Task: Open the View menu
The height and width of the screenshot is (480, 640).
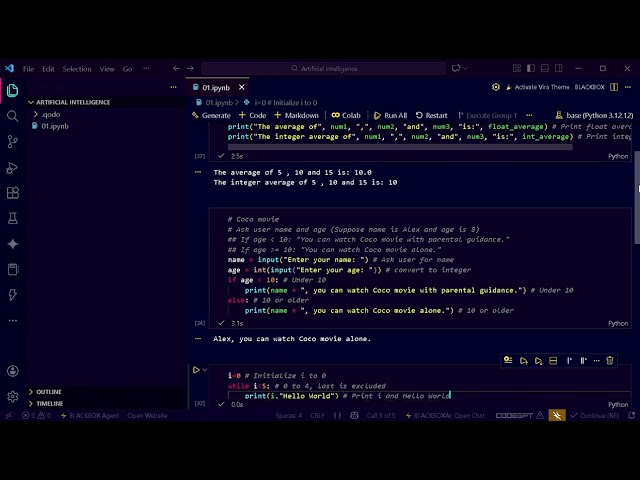Action: point(107,69)
